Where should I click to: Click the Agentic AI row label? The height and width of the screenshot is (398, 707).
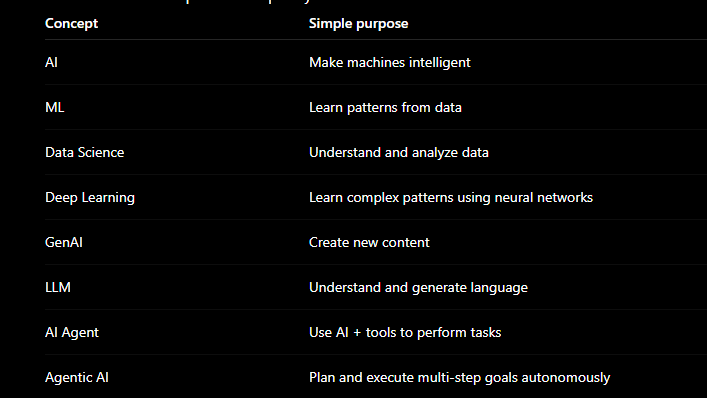point(77,378)
